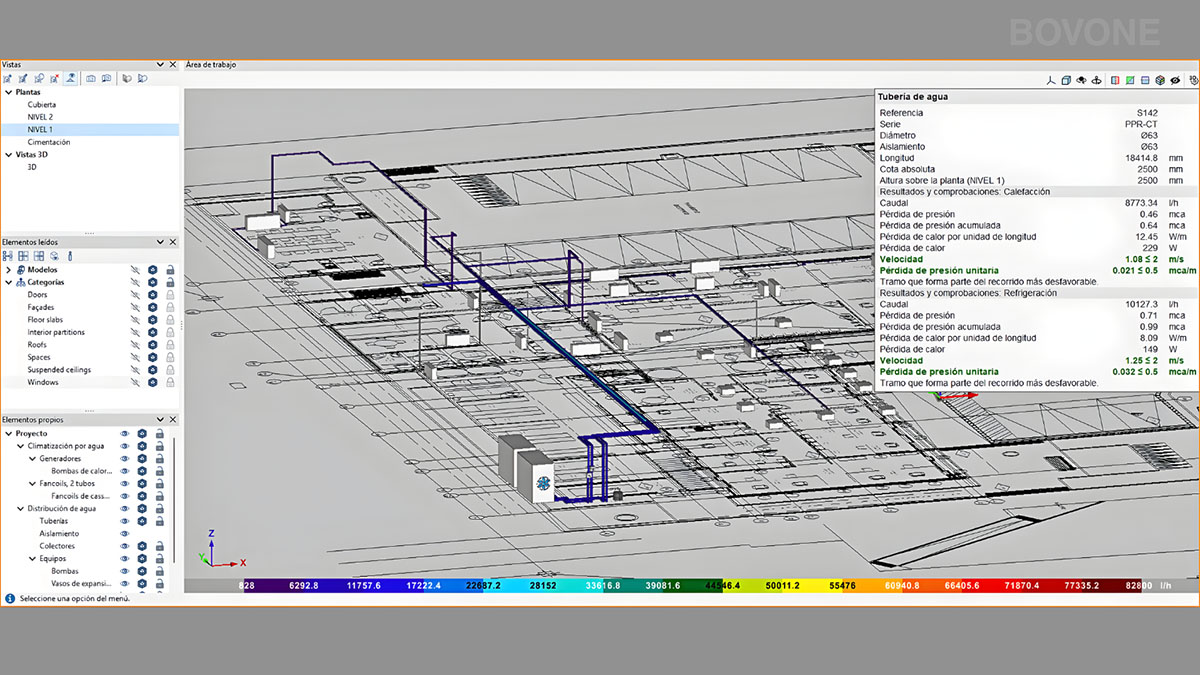Click the lock icon next to Modelos
Screen dimensions: 1200x675
tap(171, 270)
